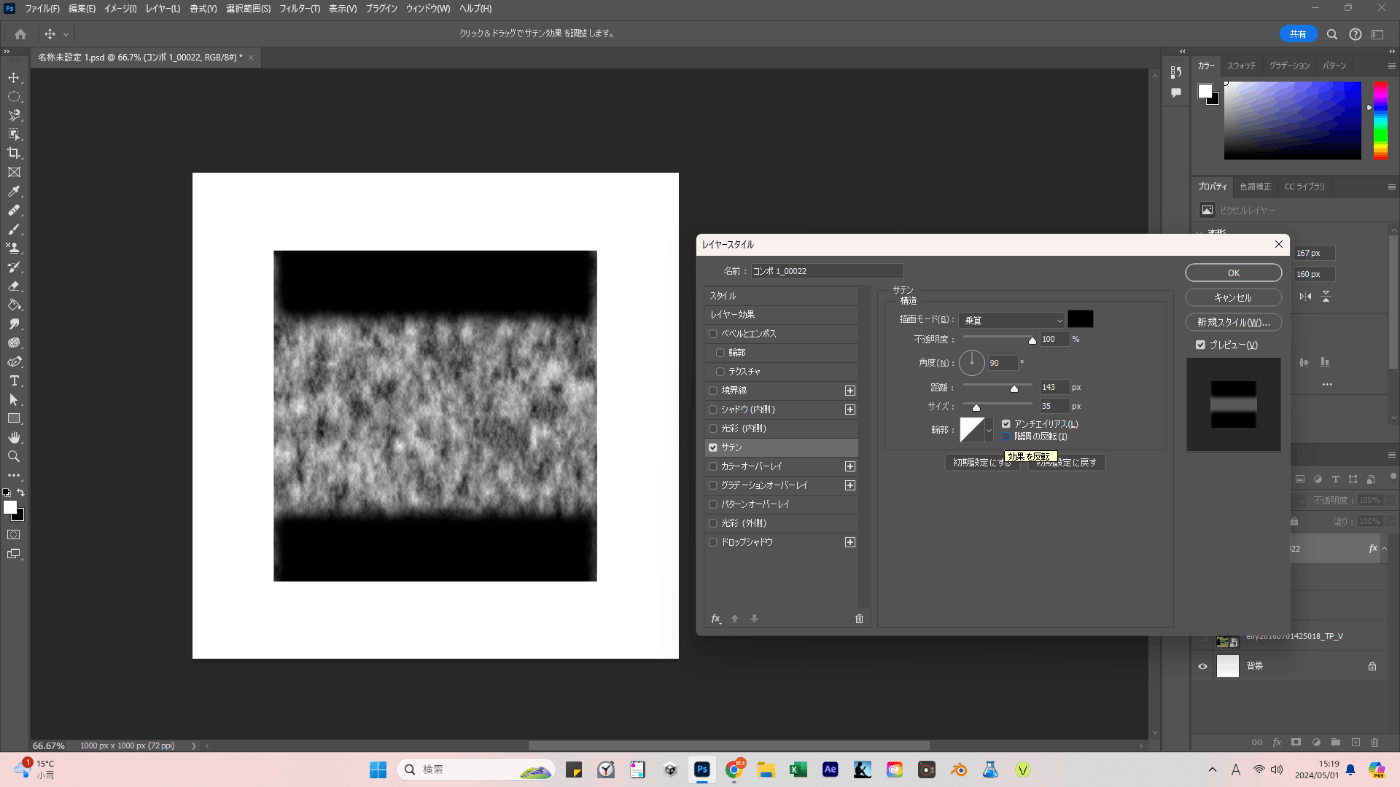Click the trash icon in Layer Style dialog
Viewport: 1400px width, 787px height.
point(858,619)
